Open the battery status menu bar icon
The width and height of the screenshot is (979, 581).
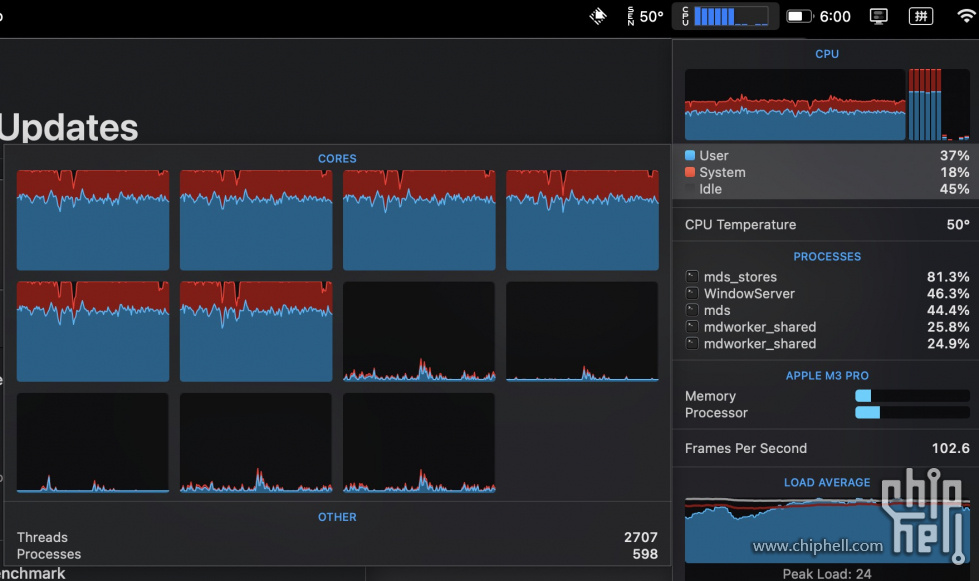pos(799,16)
